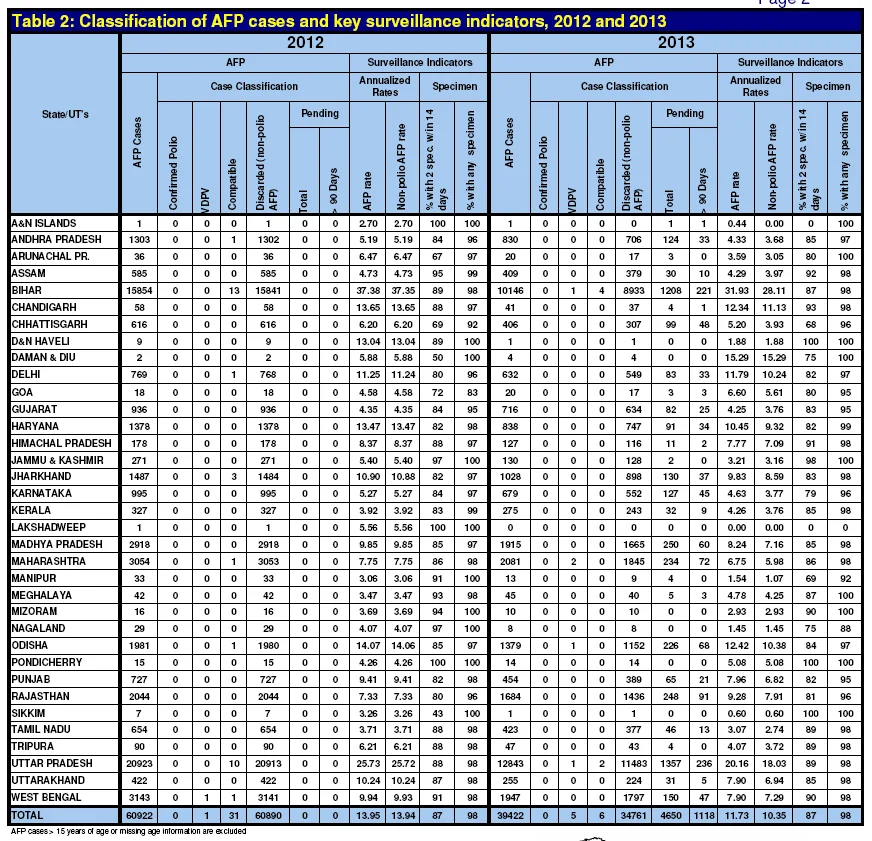
Task: Click the 2013 'Specimen' header
Action: click(x=828, y=86)
